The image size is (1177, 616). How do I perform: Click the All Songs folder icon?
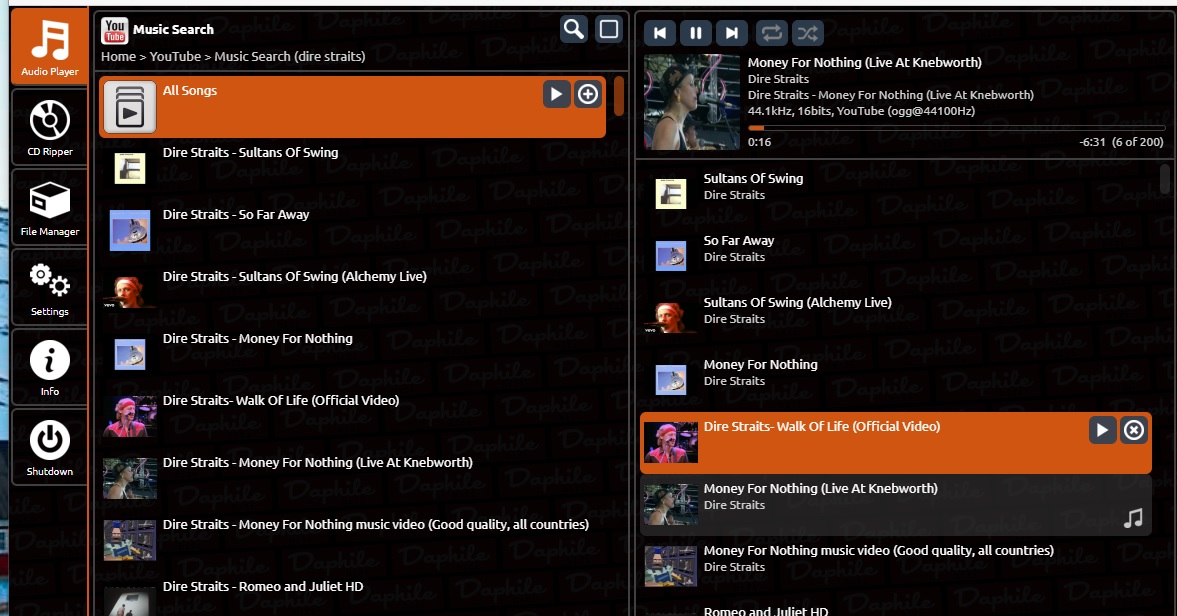point(130,107)
